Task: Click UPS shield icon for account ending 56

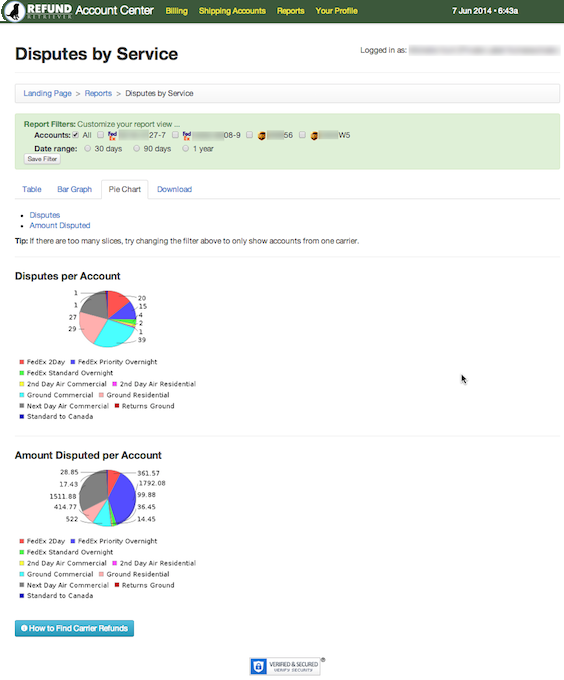Action: coord(261,136)
